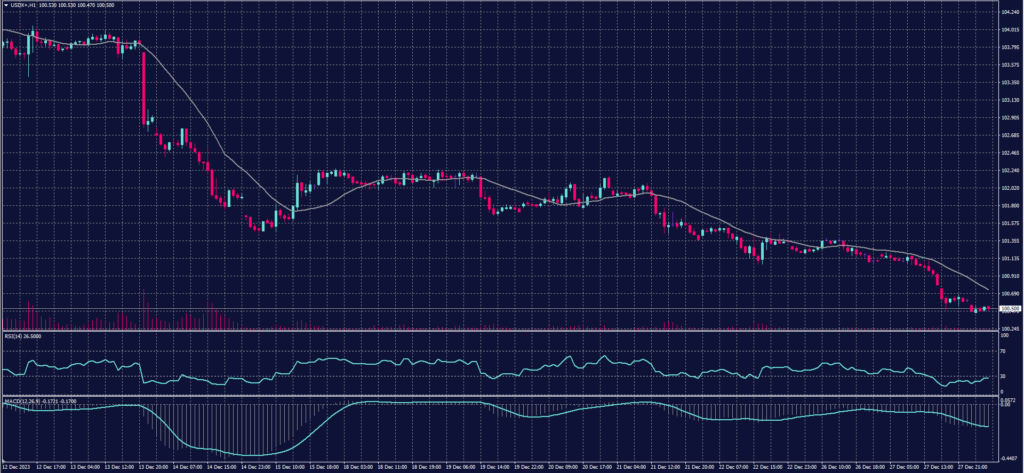
Task: Select the RSI(14) indicator label
Action: (19, 337)
